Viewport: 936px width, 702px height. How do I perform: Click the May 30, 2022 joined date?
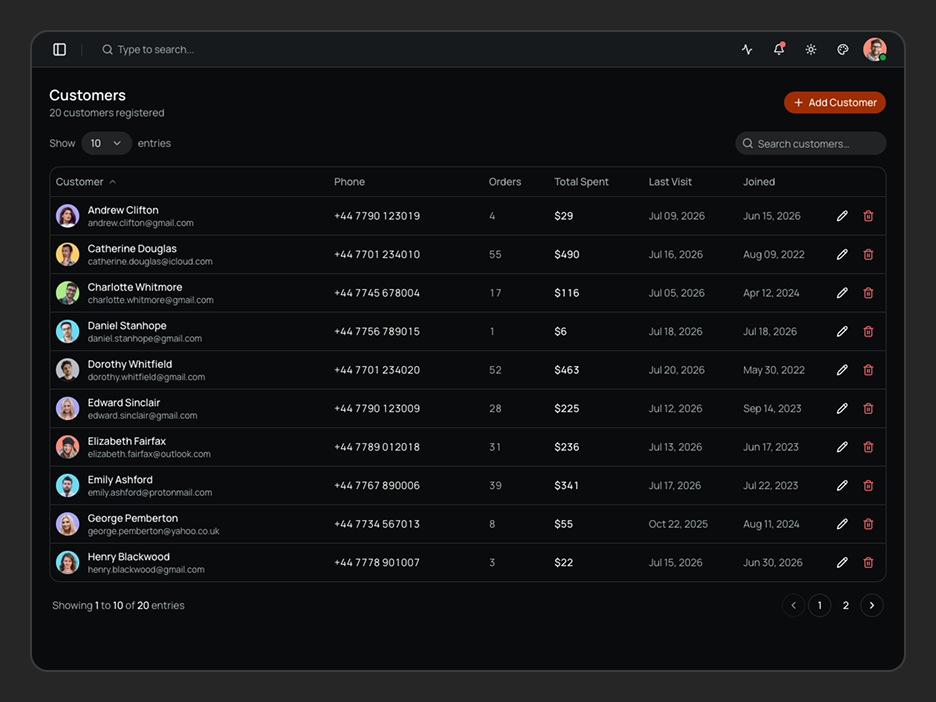[774, 370]
